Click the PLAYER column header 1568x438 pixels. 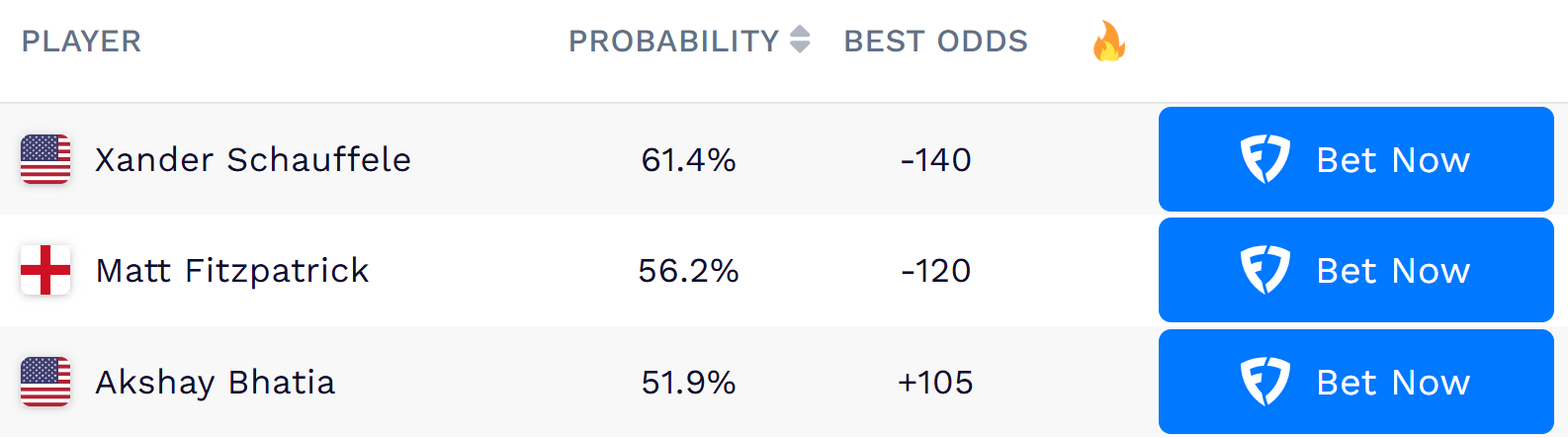(x=81, y=42)
